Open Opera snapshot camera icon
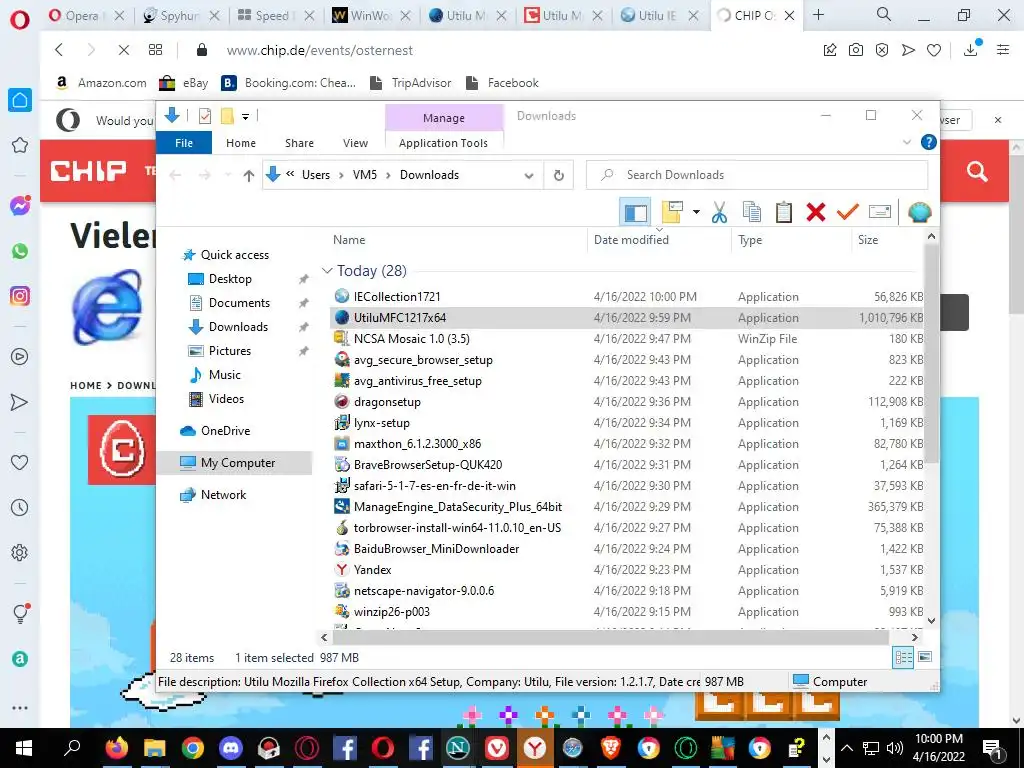 (856, 50)
